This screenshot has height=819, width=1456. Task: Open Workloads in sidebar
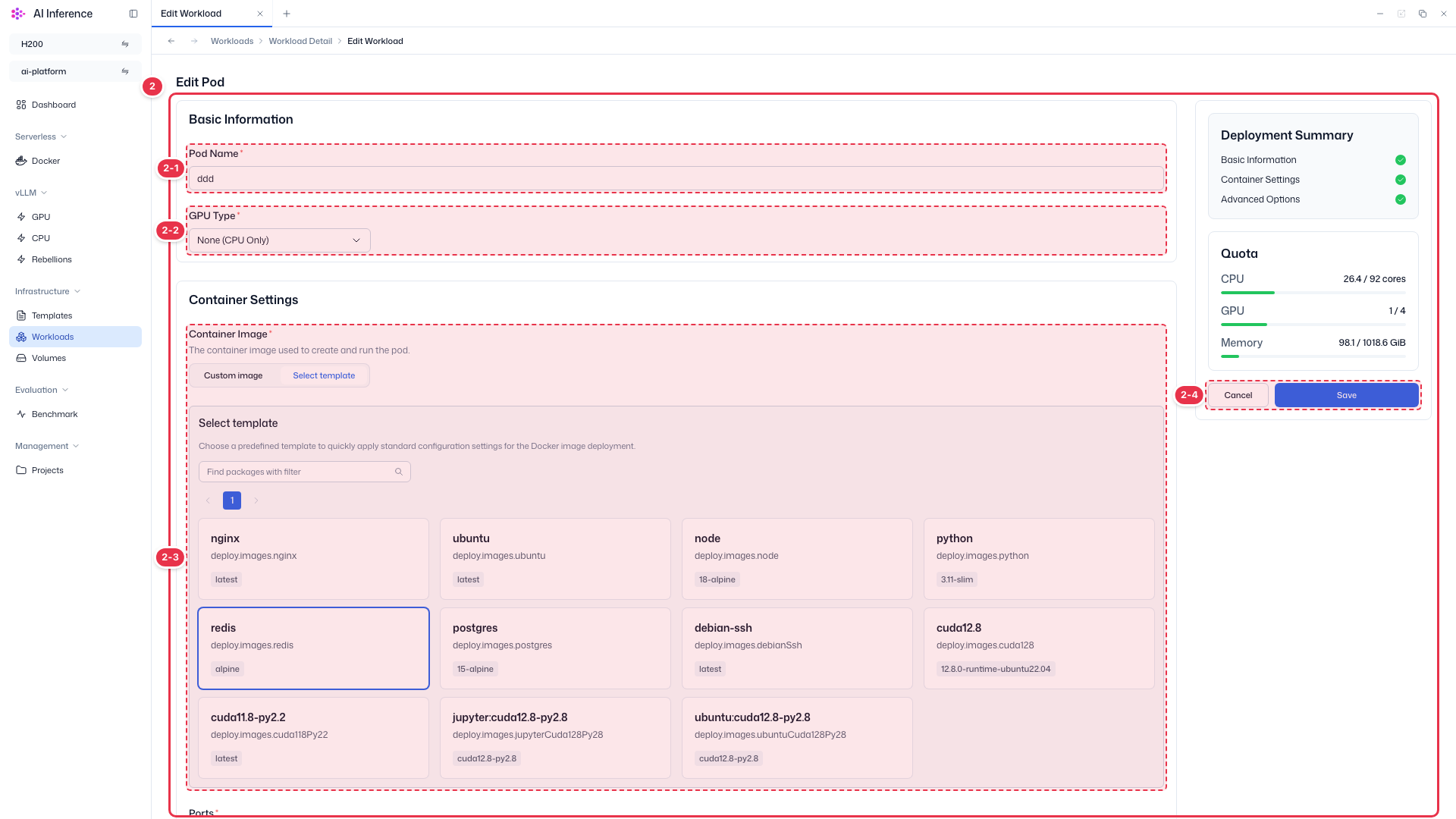click(x=75, y=337)
